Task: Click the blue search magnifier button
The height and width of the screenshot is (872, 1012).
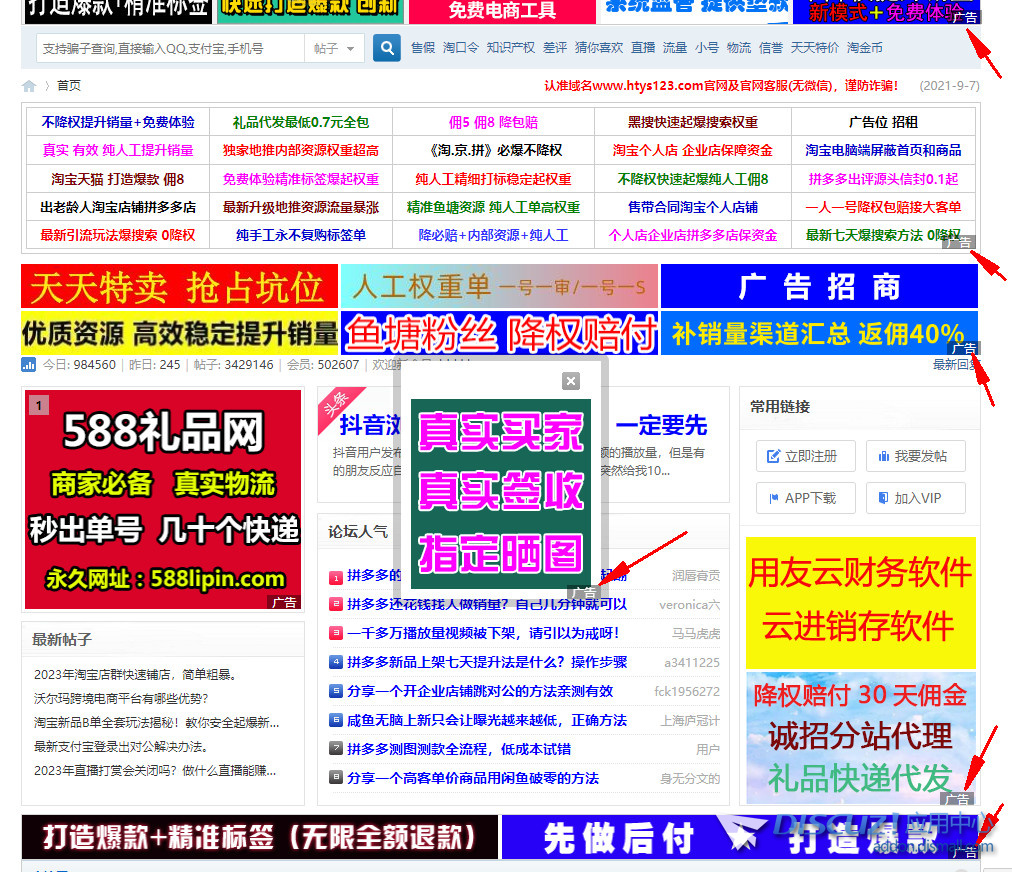Action: (387, 48)
